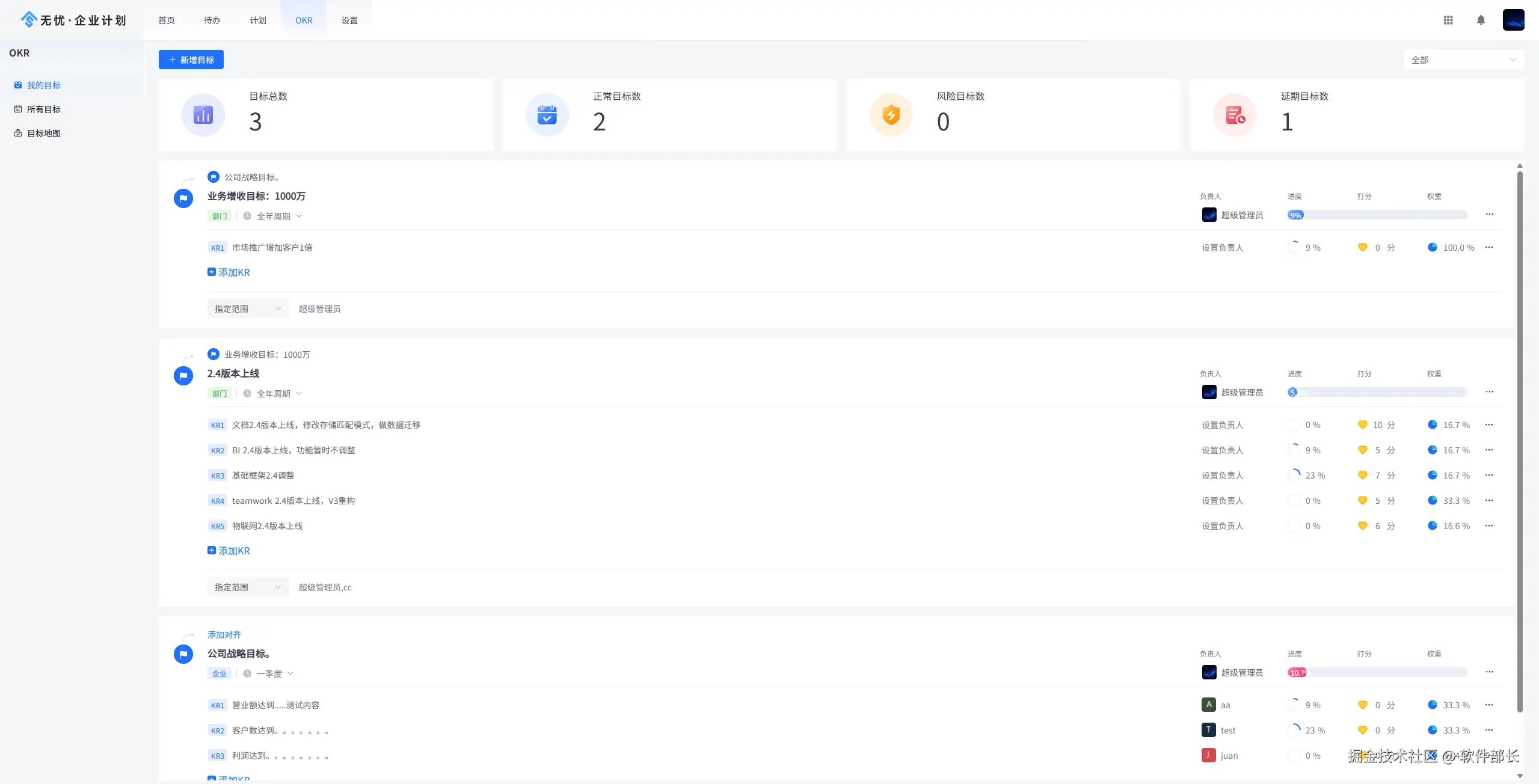Click heart score icon for KR1 文档2.4版本上线
Screen dimensions: 1539x784
coord(1362,425)
